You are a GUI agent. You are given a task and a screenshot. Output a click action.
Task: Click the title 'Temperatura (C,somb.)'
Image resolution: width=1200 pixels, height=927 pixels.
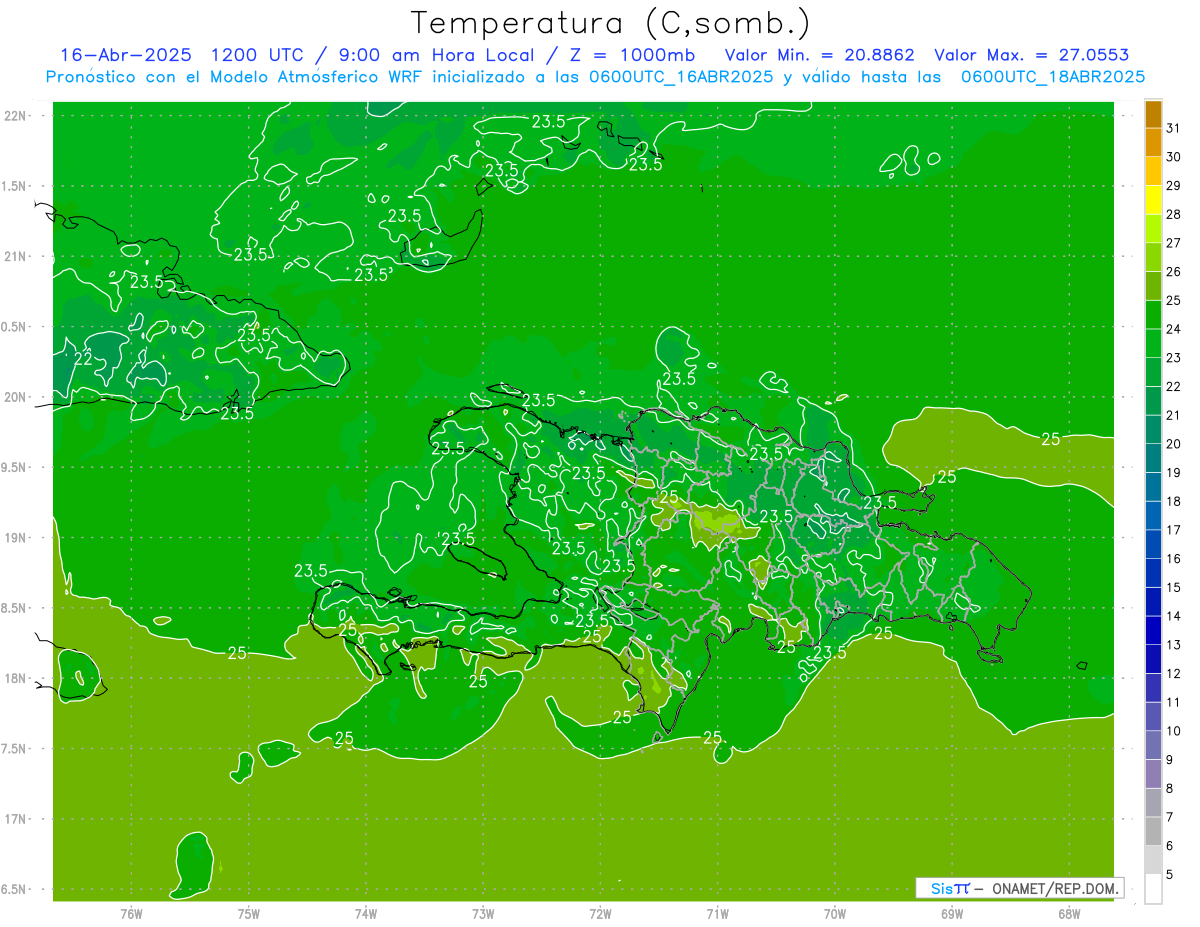(x=611, y=22)
